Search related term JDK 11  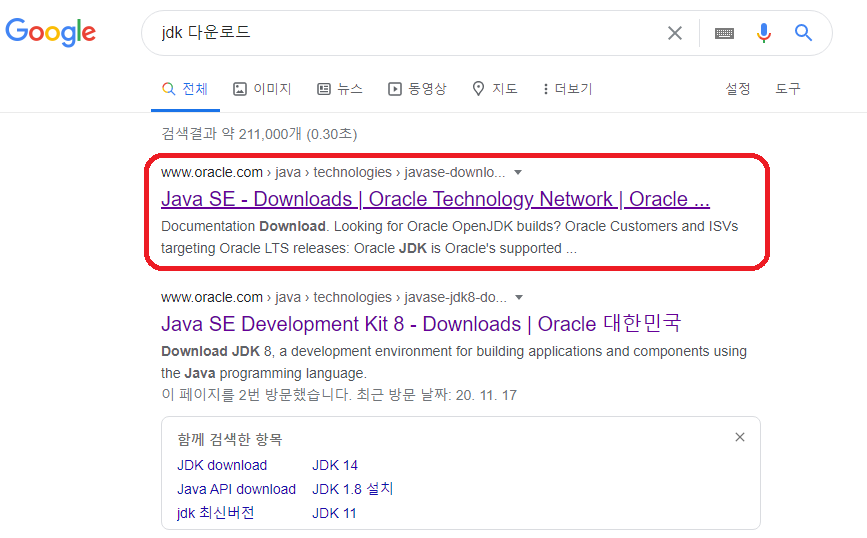coord(334,514)
